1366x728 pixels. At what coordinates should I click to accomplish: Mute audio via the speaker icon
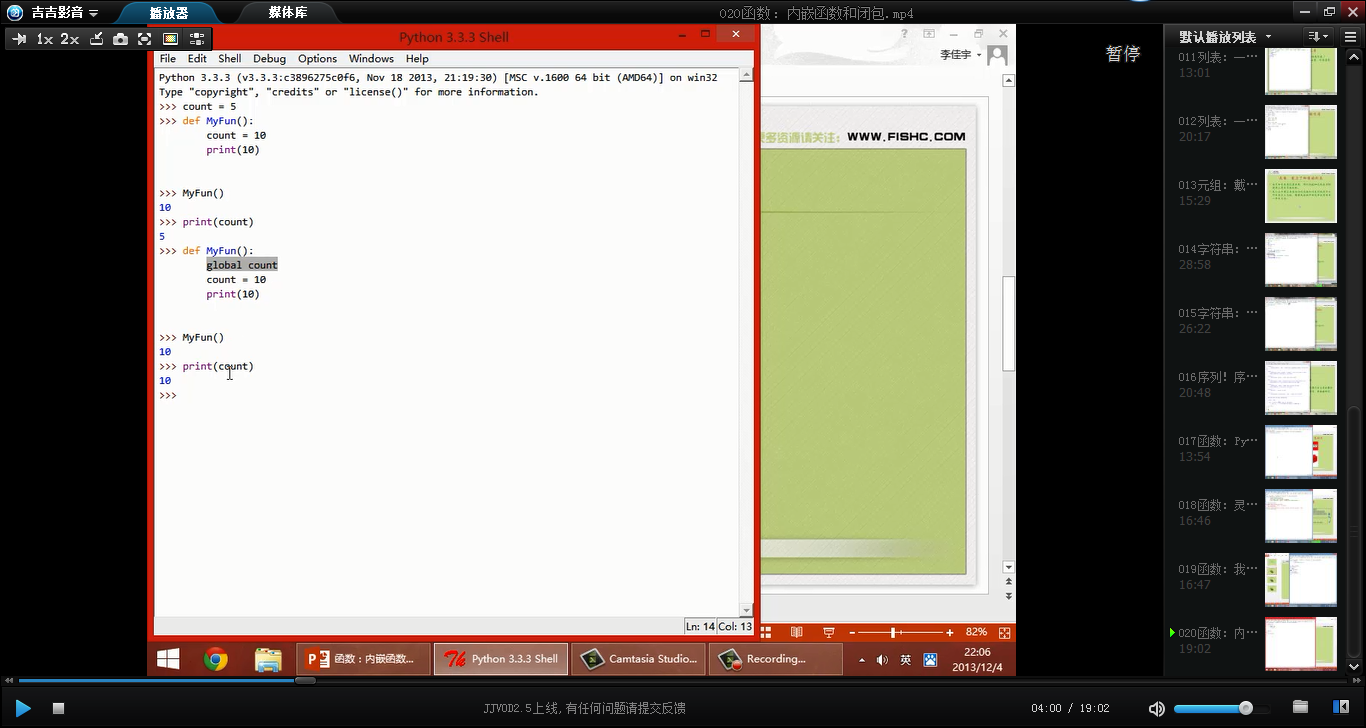pyautogui.click(x=1156, y=708)
